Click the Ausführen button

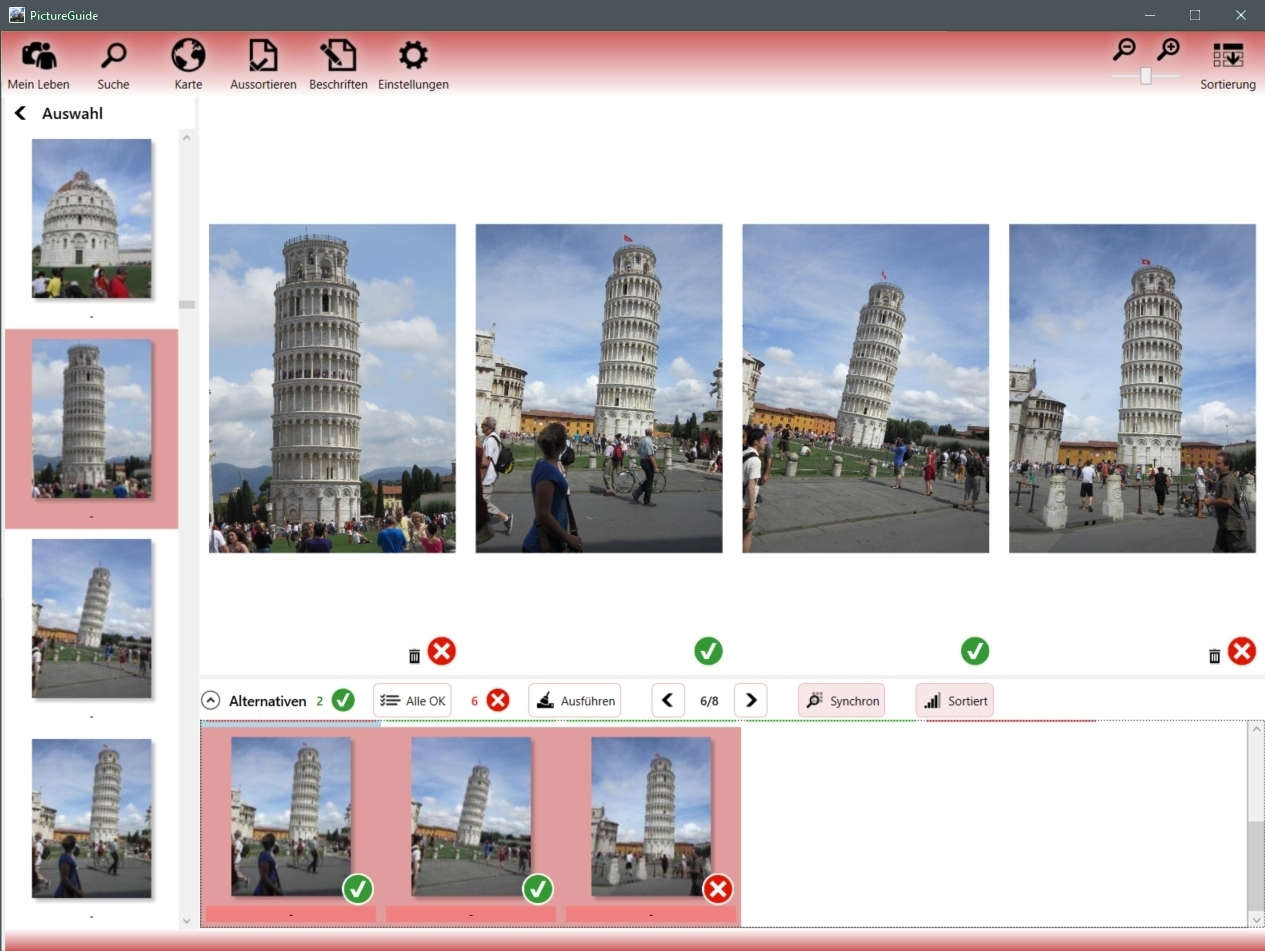click(x=574, y=701)
